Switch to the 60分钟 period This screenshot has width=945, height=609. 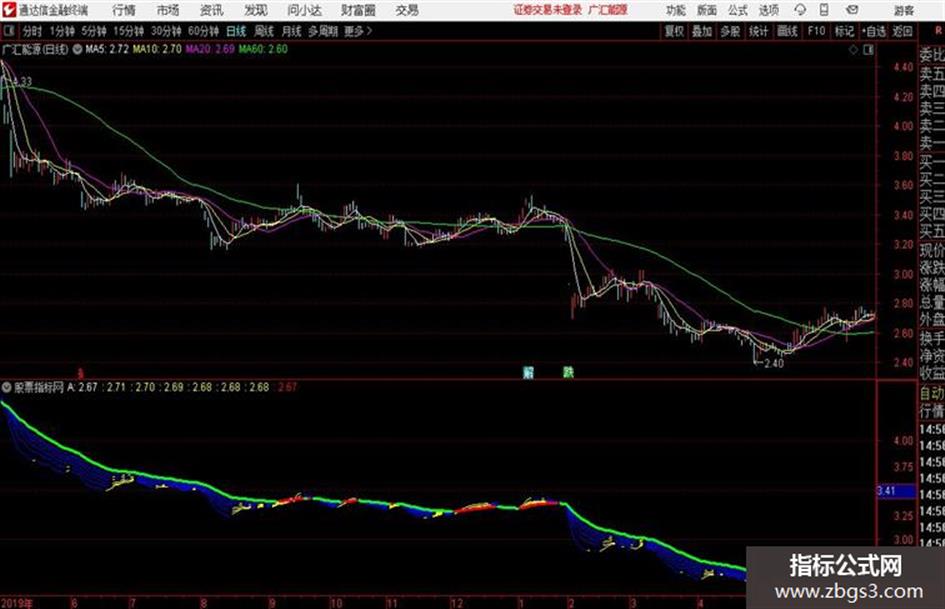pos(204,31)
